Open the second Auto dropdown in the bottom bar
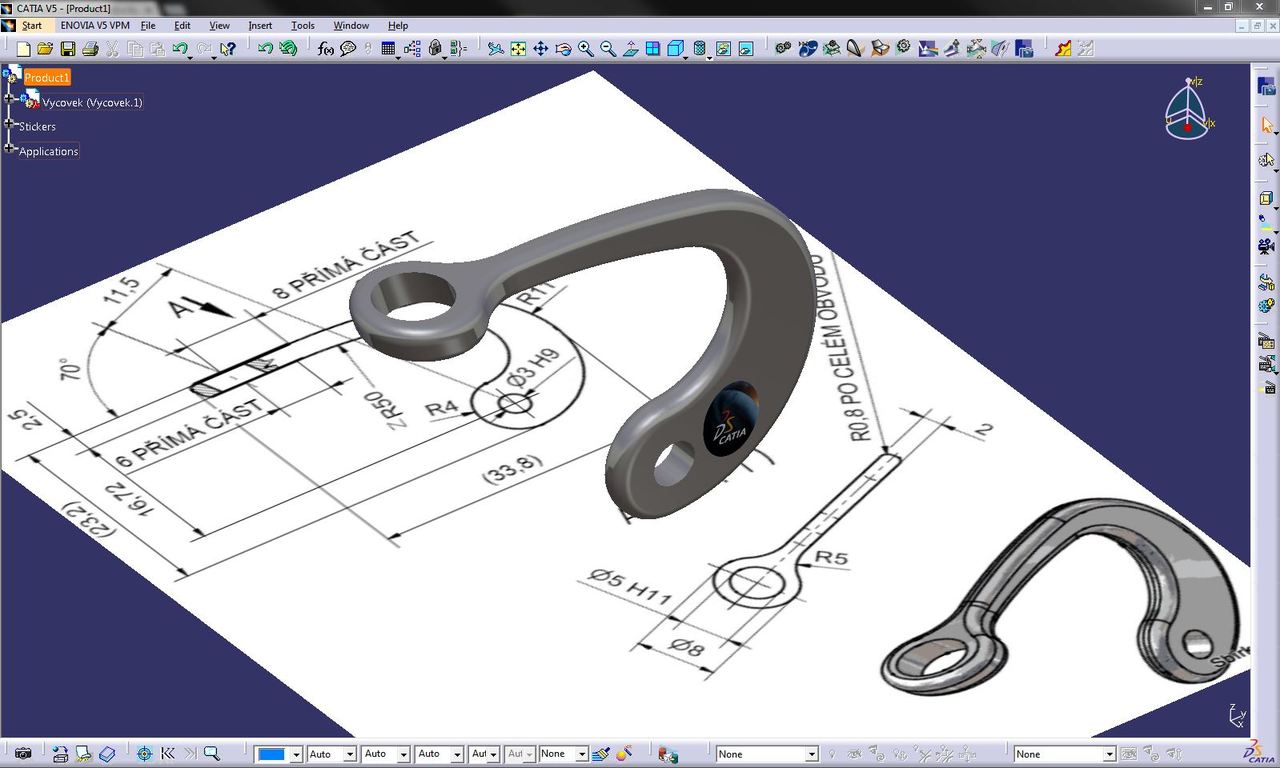This screenshot has width=1280, height=768. coord(404,754)
